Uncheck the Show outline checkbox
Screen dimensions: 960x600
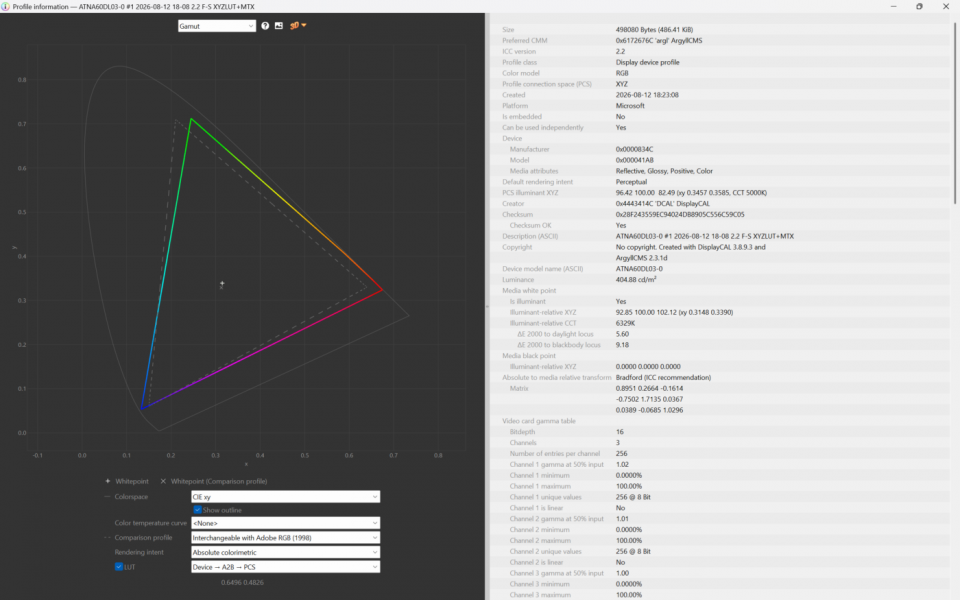click(x=197, y=509)
